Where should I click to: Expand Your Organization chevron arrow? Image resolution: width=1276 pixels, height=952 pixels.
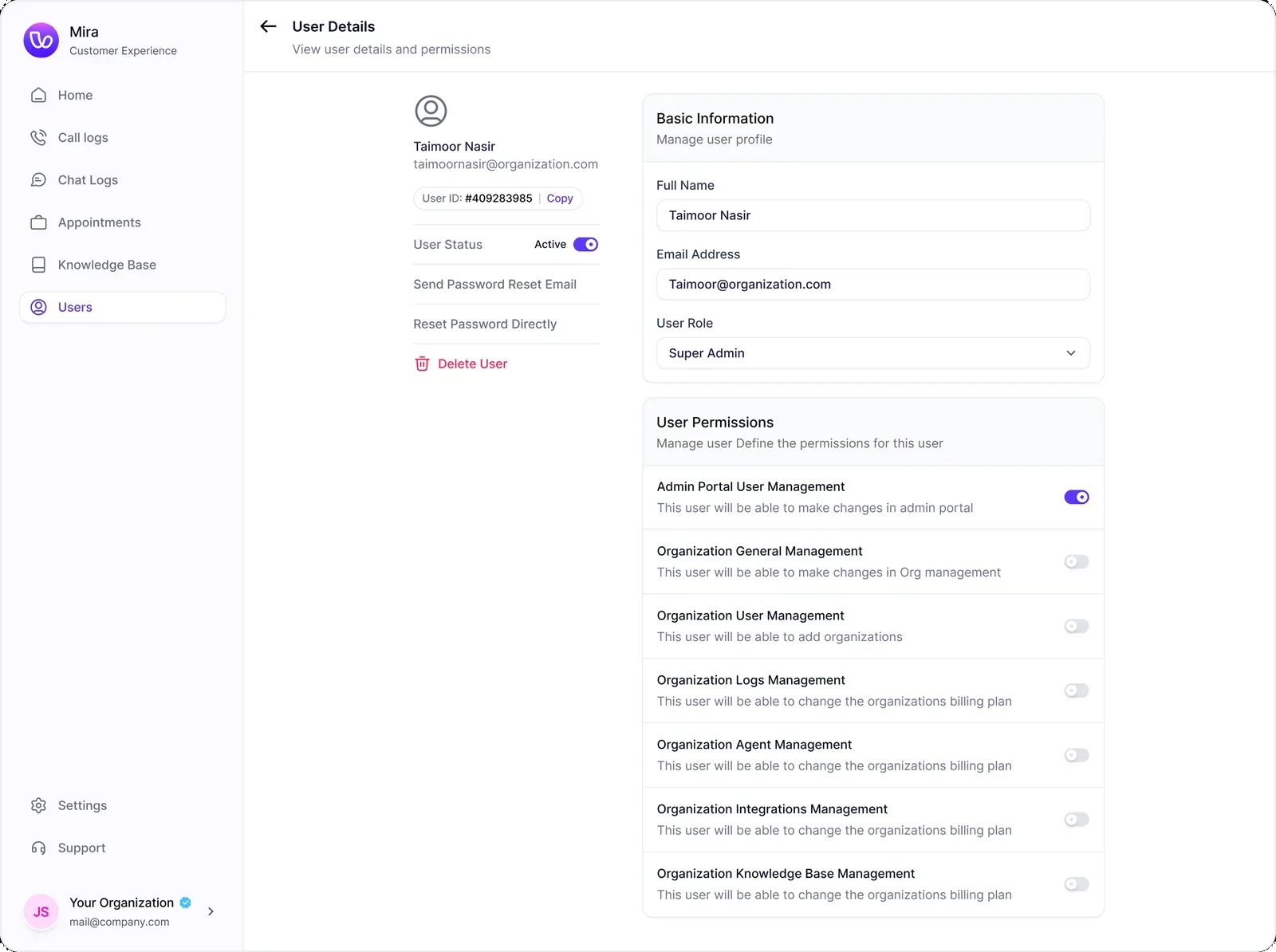[x=211, y=911]
